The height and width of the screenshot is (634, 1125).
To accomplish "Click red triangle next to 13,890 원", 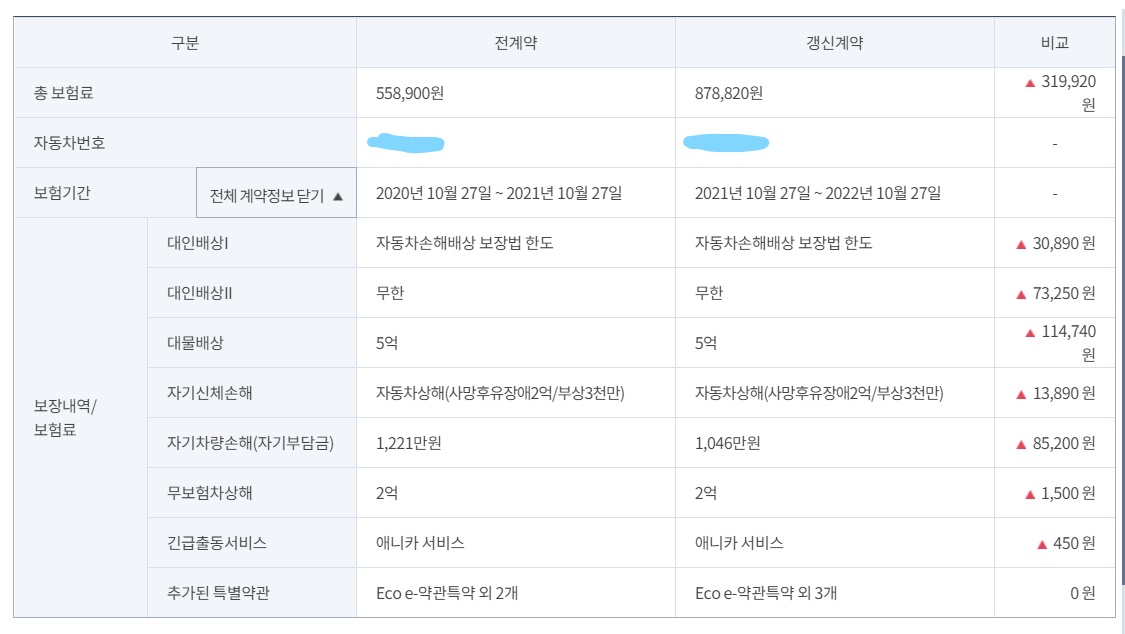I will pos(1022,394).
